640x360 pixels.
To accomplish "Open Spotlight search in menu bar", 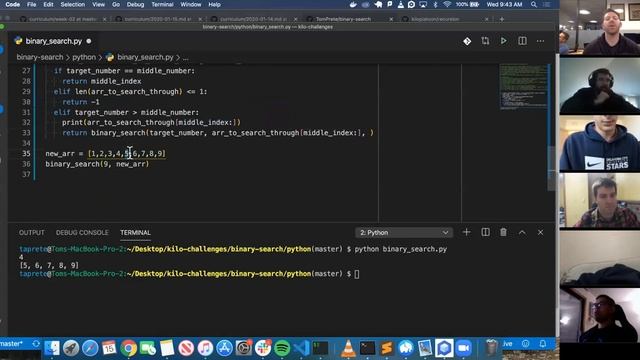I will coord(533,4).
